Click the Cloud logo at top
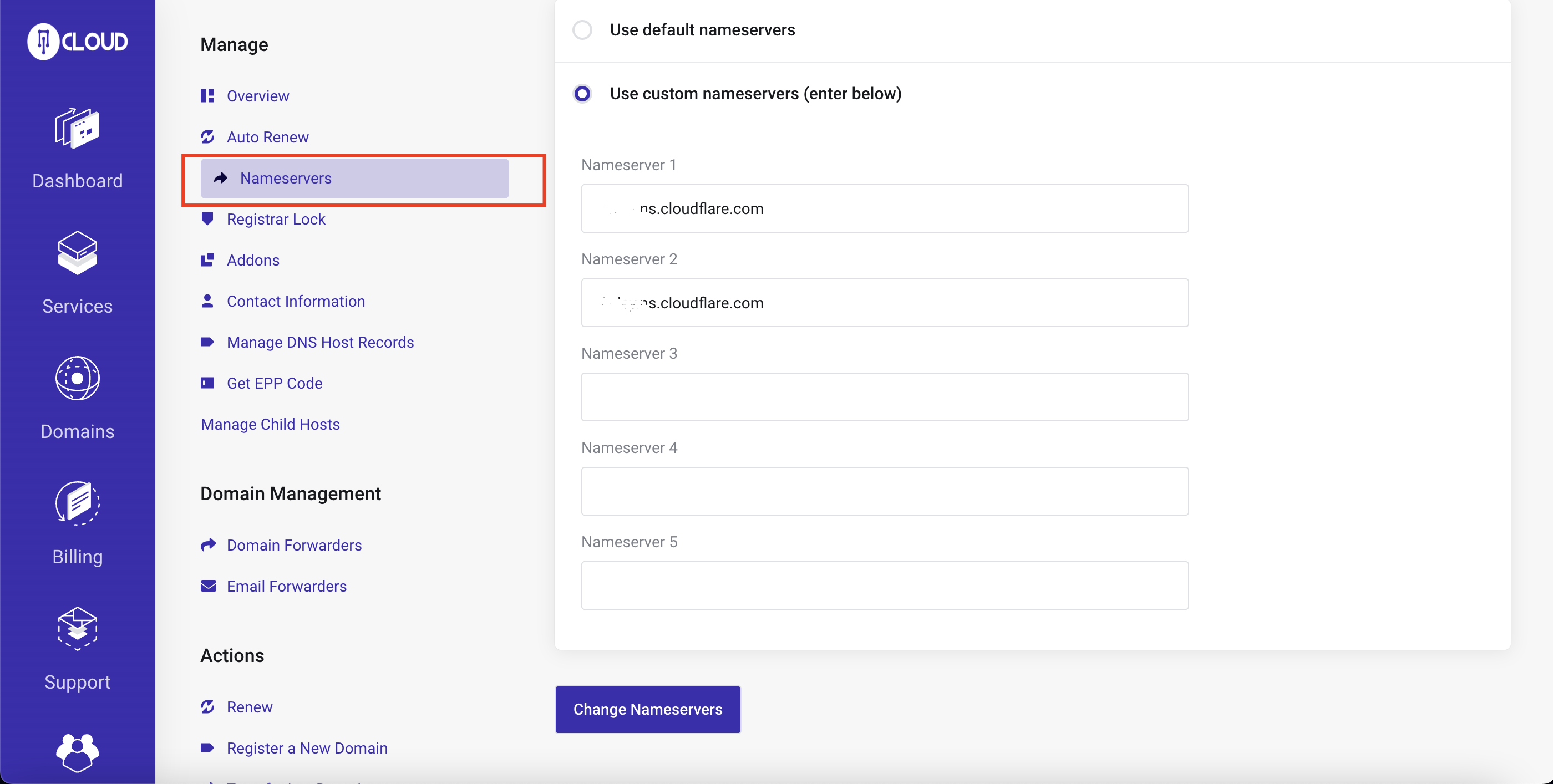Viewport: 1553px width, 784px height. click(x=77, y=42)
